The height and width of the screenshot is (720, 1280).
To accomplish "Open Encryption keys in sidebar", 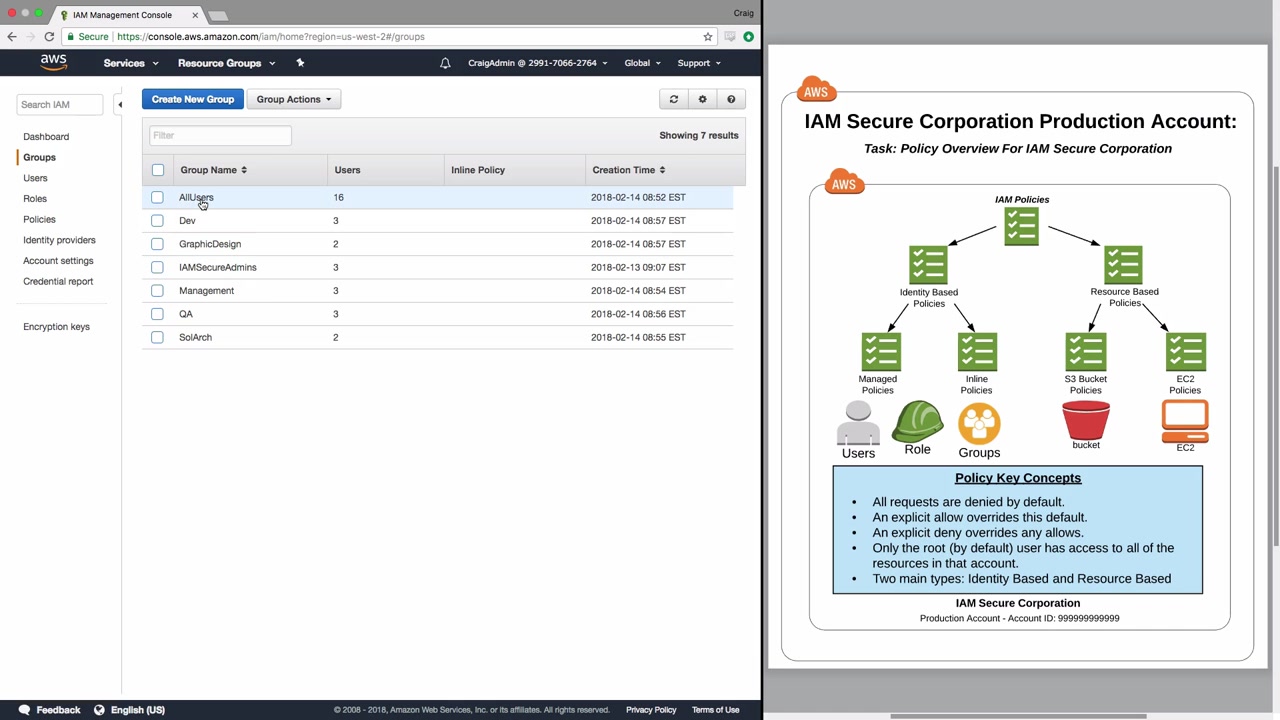I will tap(56, 327).
